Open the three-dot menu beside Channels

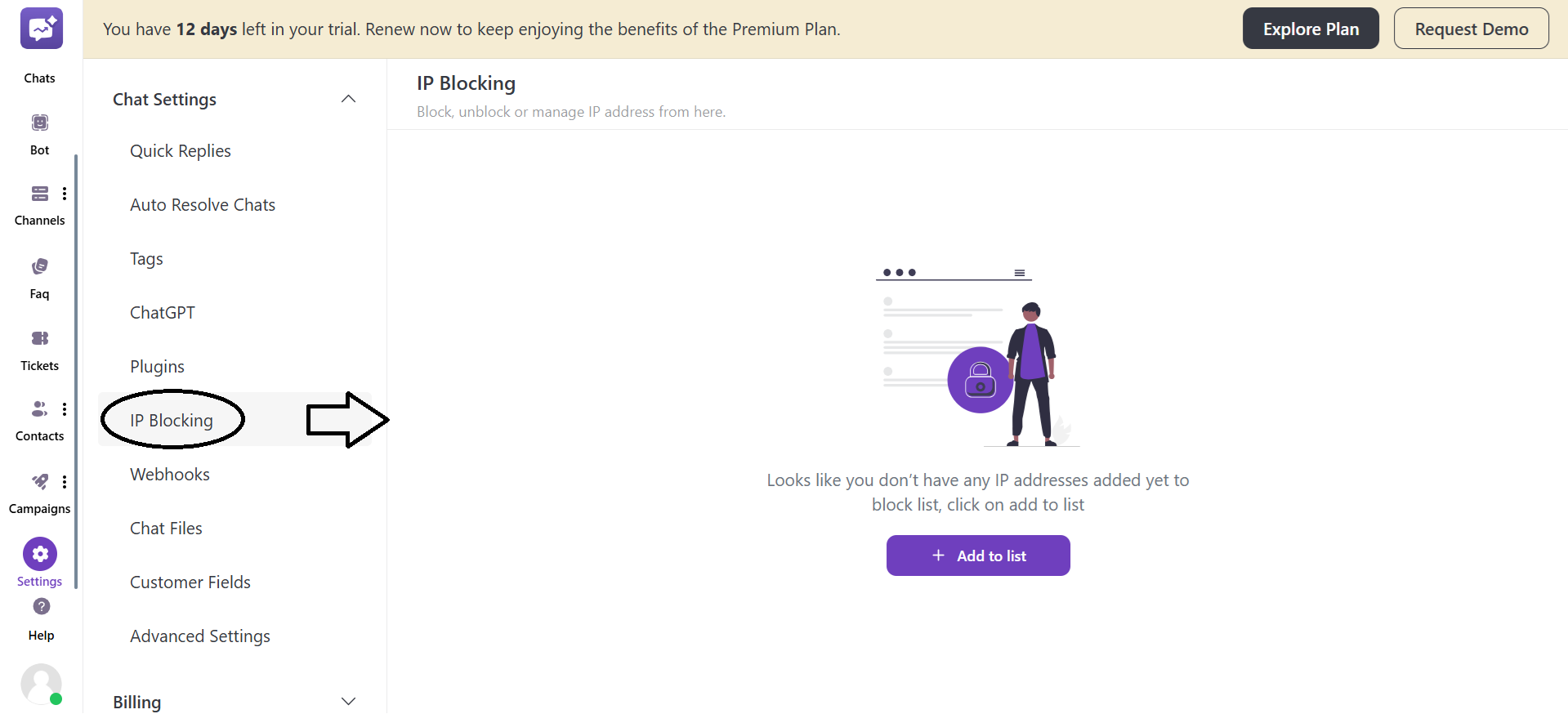(x=65, y=194)
